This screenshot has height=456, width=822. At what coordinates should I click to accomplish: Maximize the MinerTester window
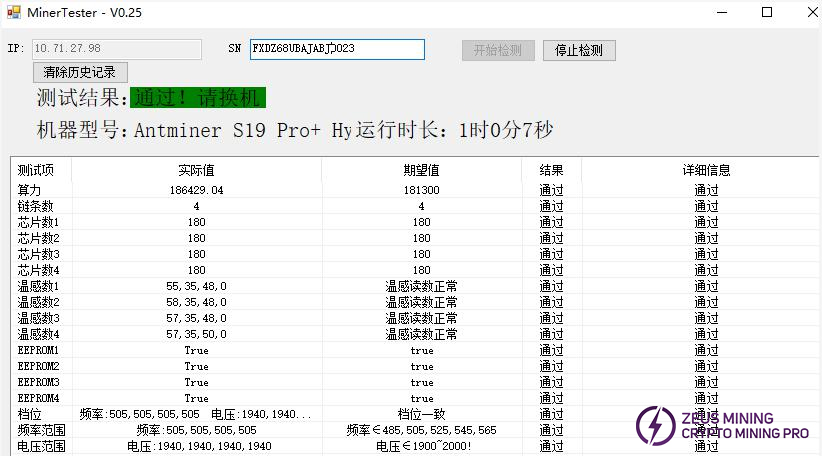click(x=766, y=12)
